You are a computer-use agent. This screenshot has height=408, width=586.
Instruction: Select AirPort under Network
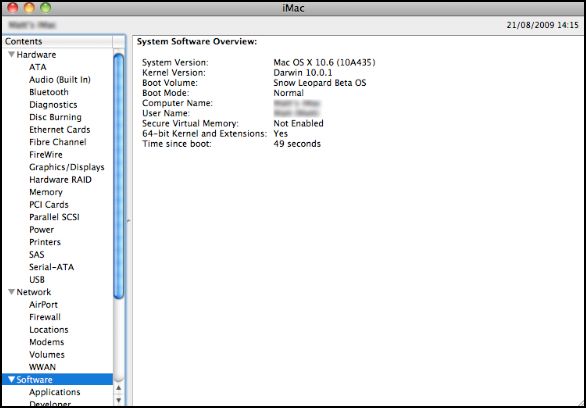point(43,305)
